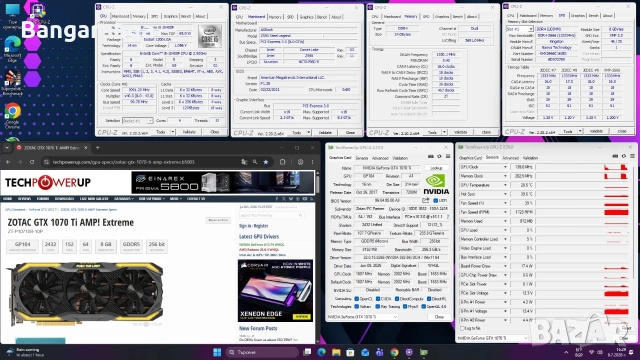The width and height of the screenshot is (640, 360).
Task: Switch to Bench tab in CPU-Z CPU window
Action: point(186,16)
